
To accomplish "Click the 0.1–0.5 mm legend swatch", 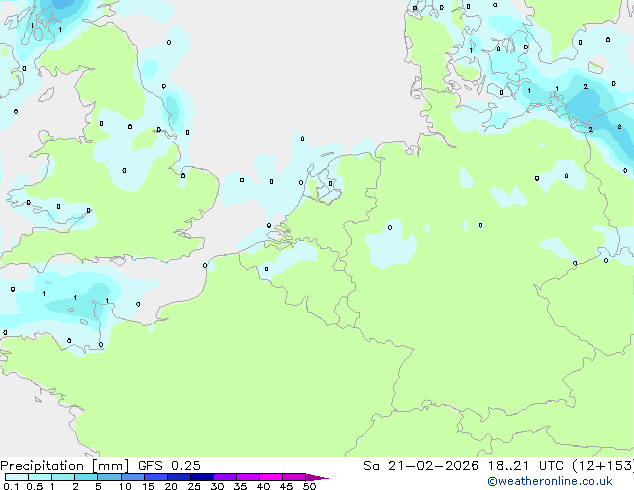I will (x=17, y=477).
